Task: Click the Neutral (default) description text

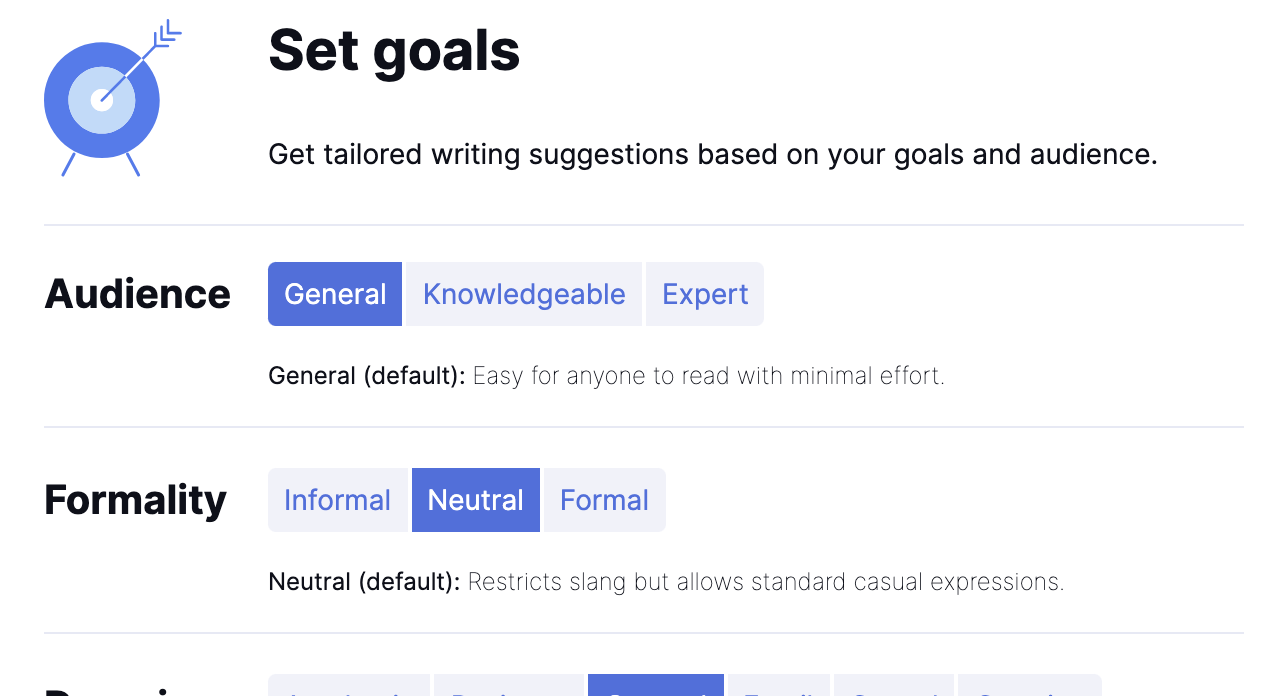Action: (666, 582)
